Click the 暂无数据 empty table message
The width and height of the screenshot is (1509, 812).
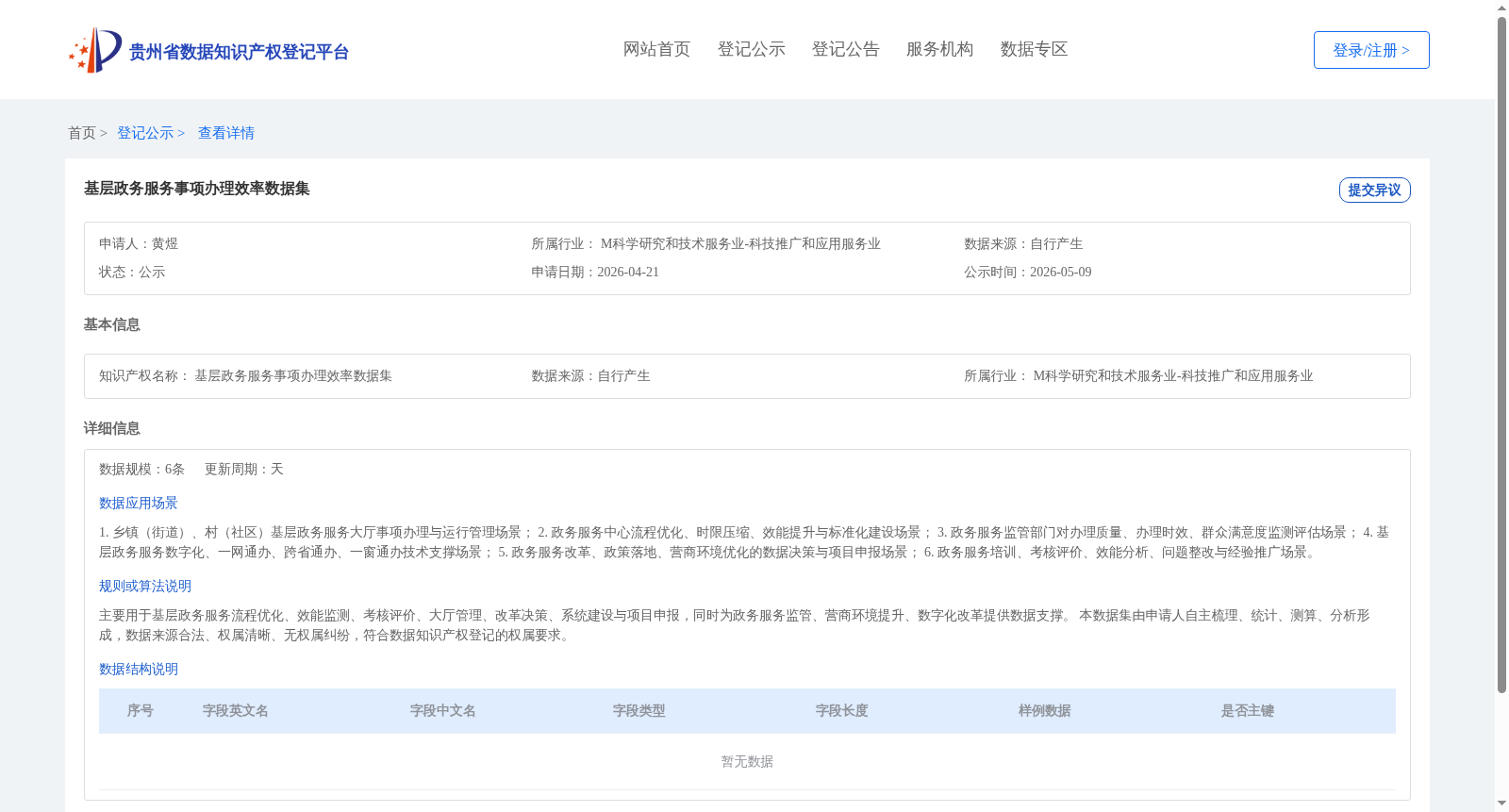coord(747,761)
